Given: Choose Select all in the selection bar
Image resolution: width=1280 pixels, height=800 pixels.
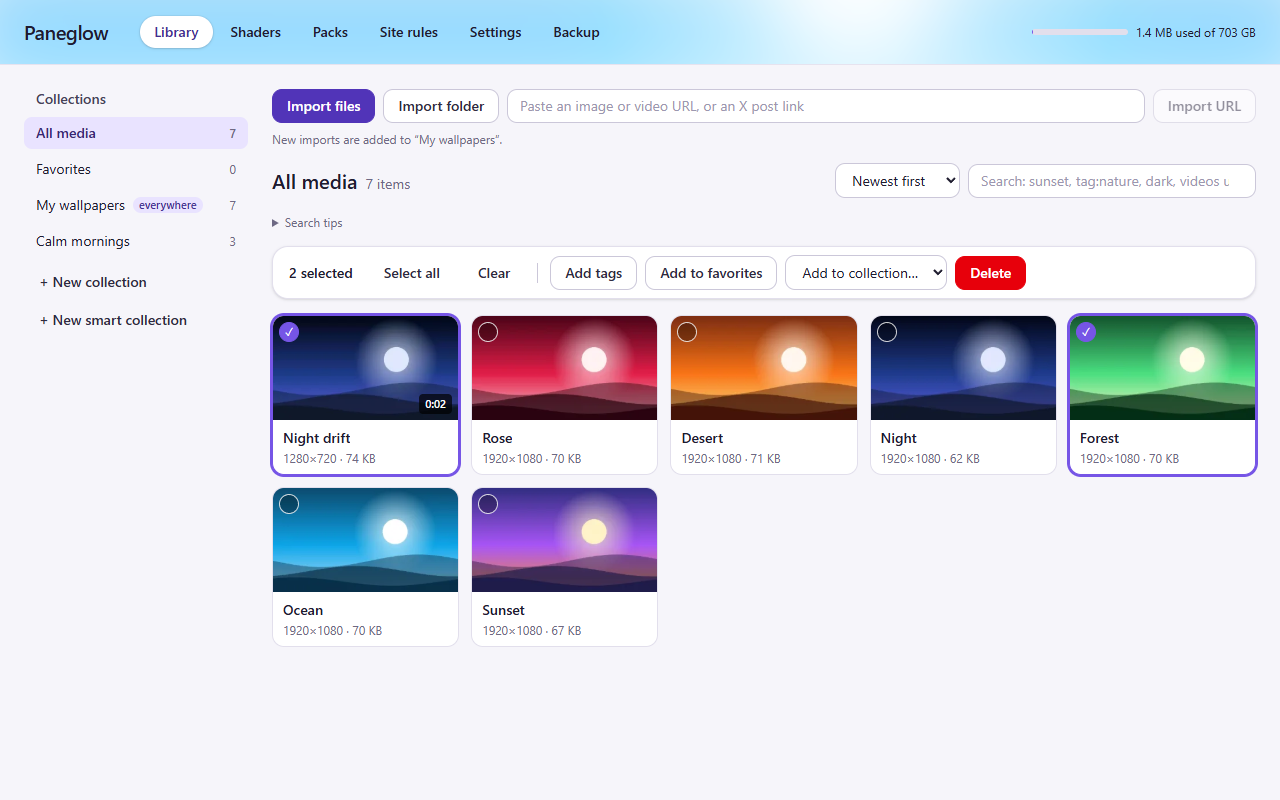Looking at the screenshot, I should pos(412,273).
